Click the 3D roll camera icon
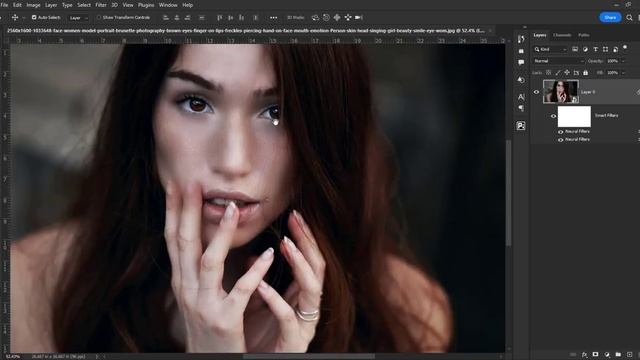 coord(326,18)
